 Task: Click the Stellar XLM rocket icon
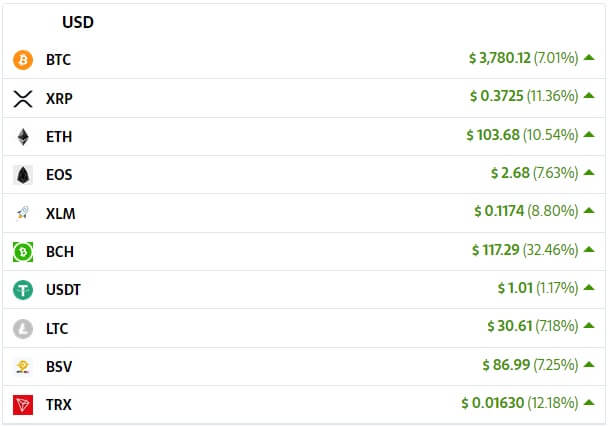pos(23,213)
